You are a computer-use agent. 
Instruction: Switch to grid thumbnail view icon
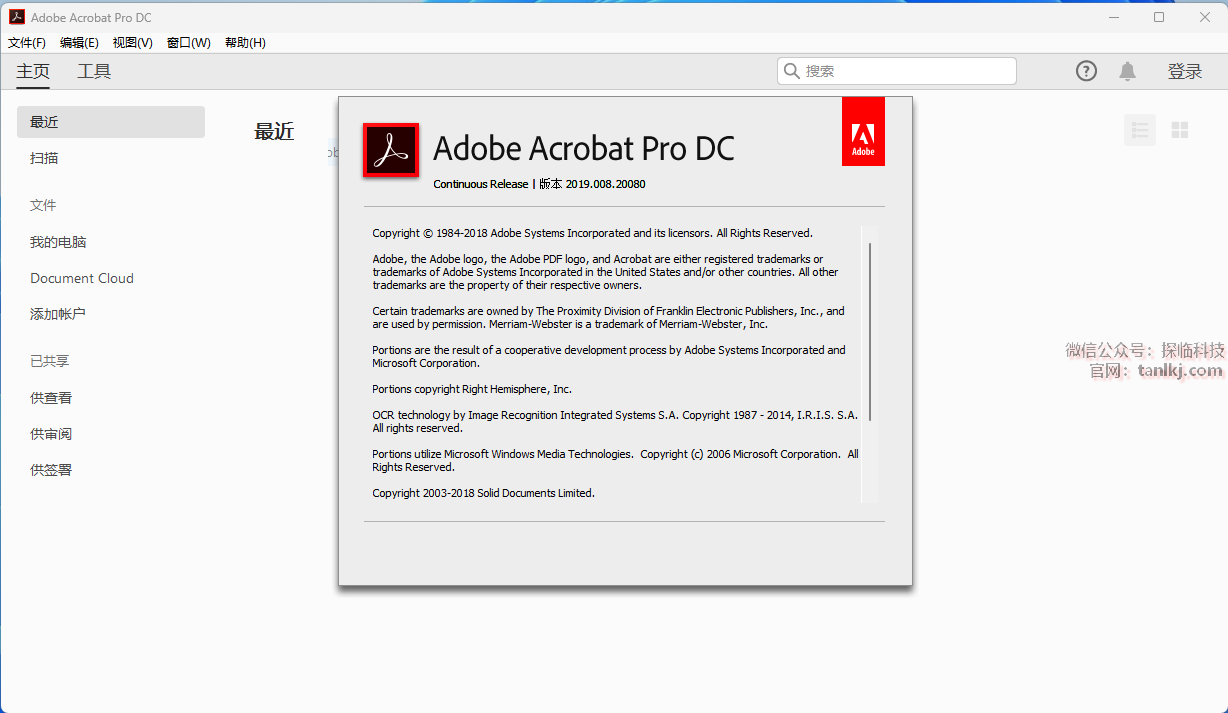coord(1180,130)
